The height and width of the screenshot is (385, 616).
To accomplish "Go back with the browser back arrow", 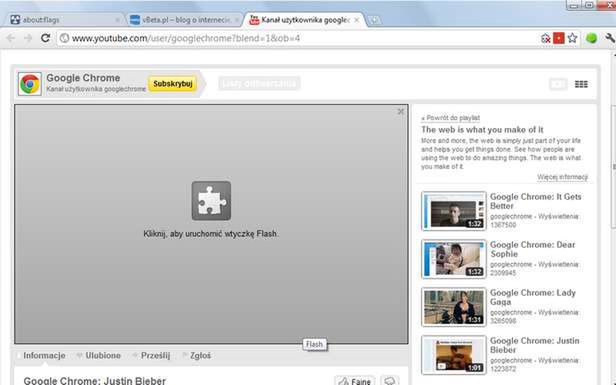I will [11, 38].
